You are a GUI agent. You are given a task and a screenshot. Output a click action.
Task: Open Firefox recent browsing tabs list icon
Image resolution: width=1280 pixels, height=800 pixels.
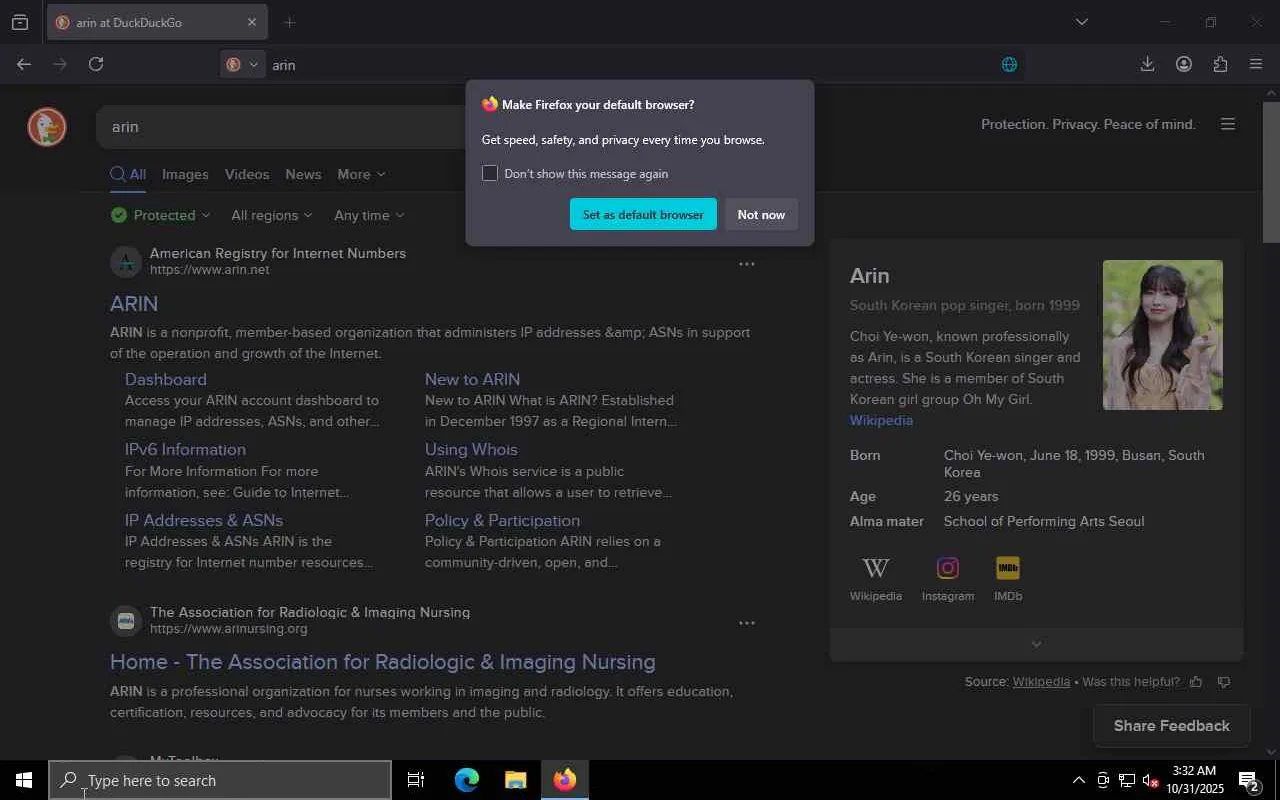pyautogui.click(x=20, y=22)
